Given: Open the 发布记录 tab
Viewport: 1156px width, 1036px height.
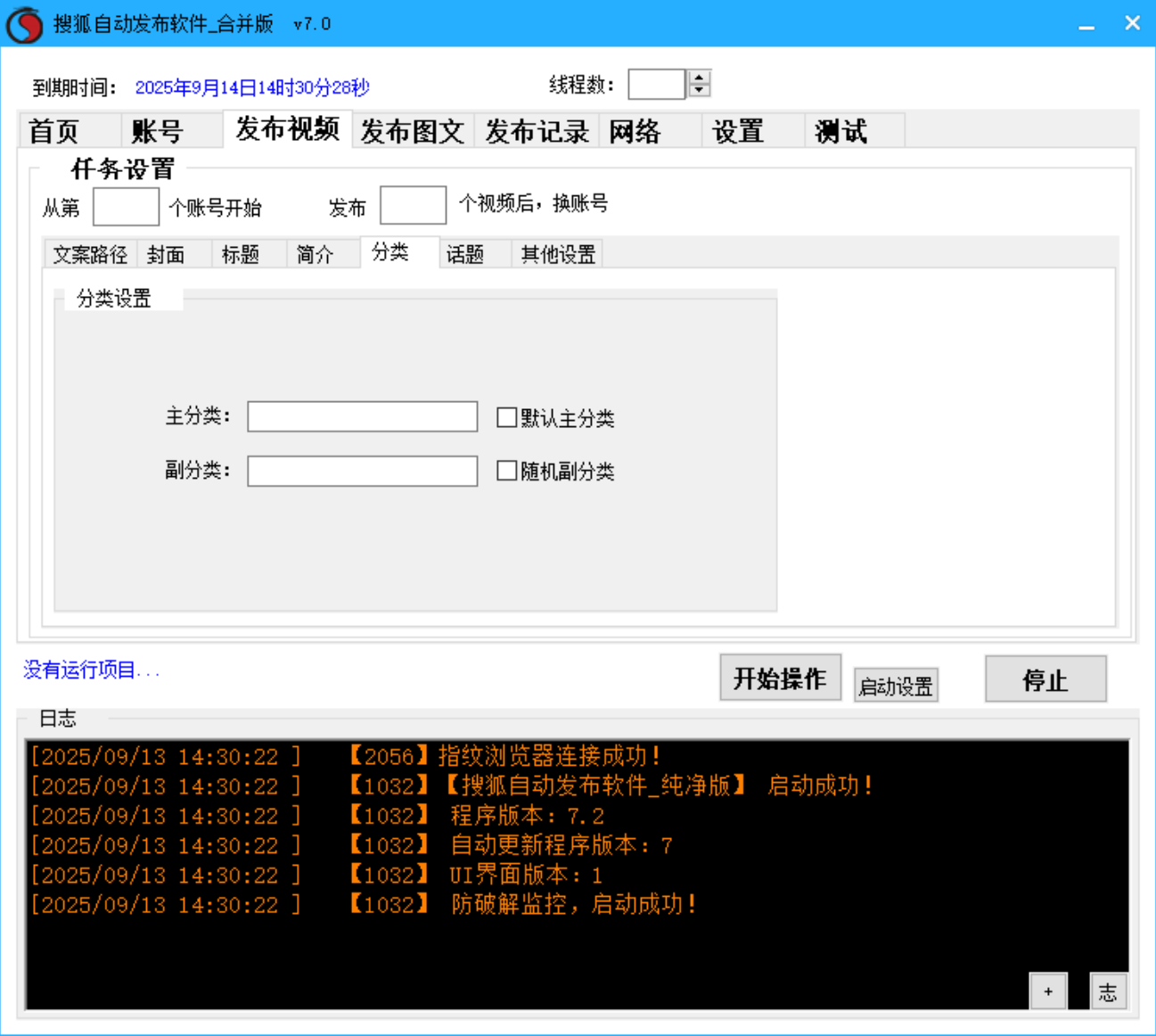Looking at the screenshot, I should [x=535, y=130].
